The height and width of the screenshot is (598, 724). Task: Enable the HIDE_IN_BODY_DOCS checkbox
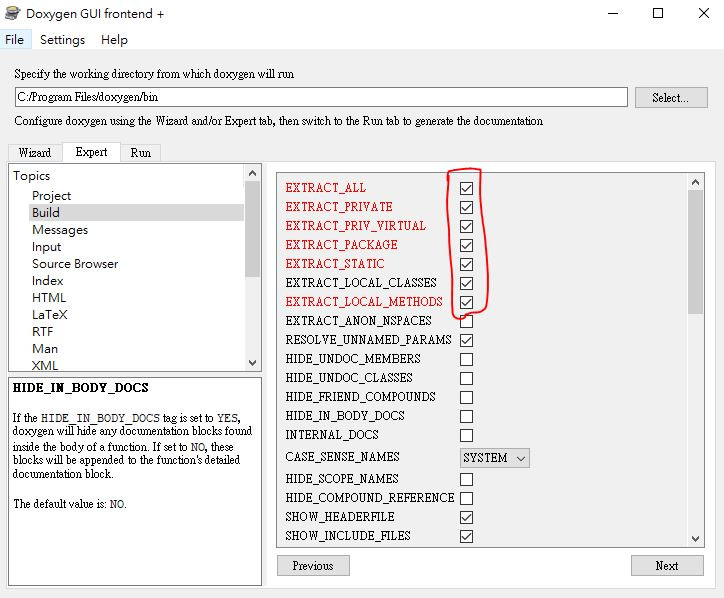[466, 417]
